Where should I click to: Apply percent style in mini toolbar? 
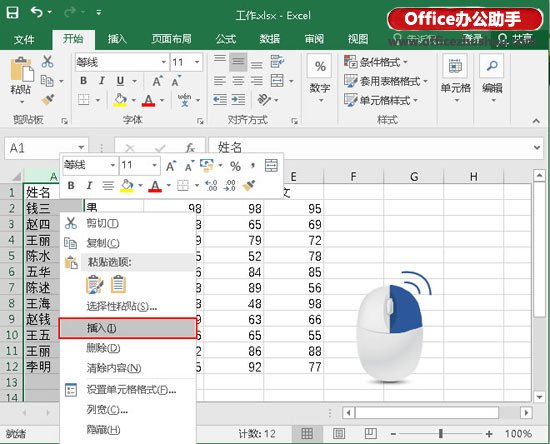[x=235, y=166]
